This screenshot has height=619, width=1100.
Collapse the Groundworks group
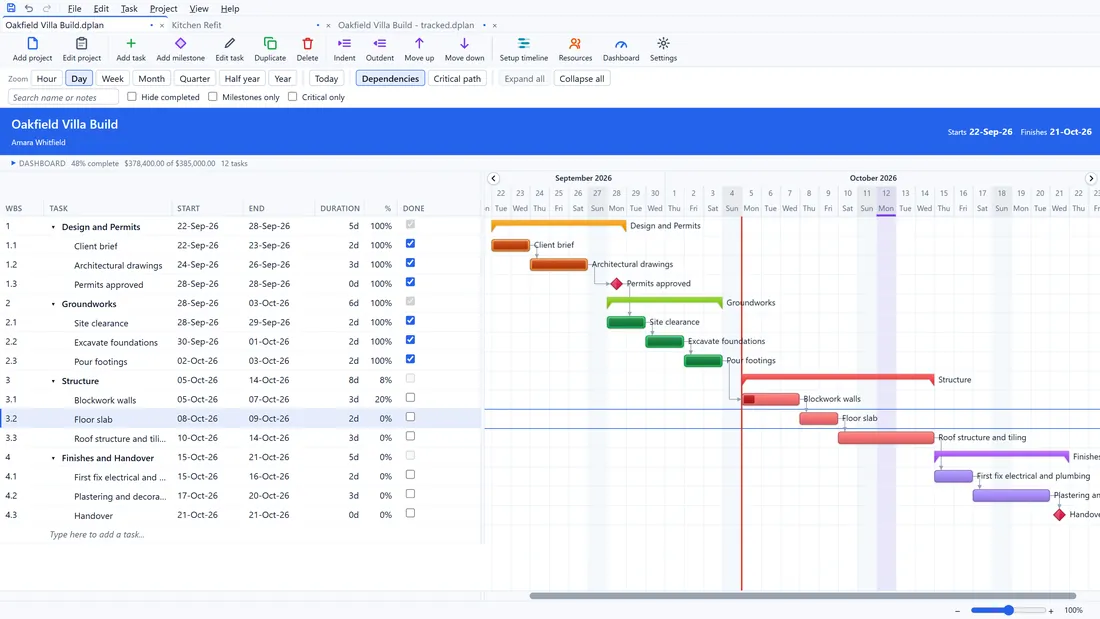(x=53, y=305)
